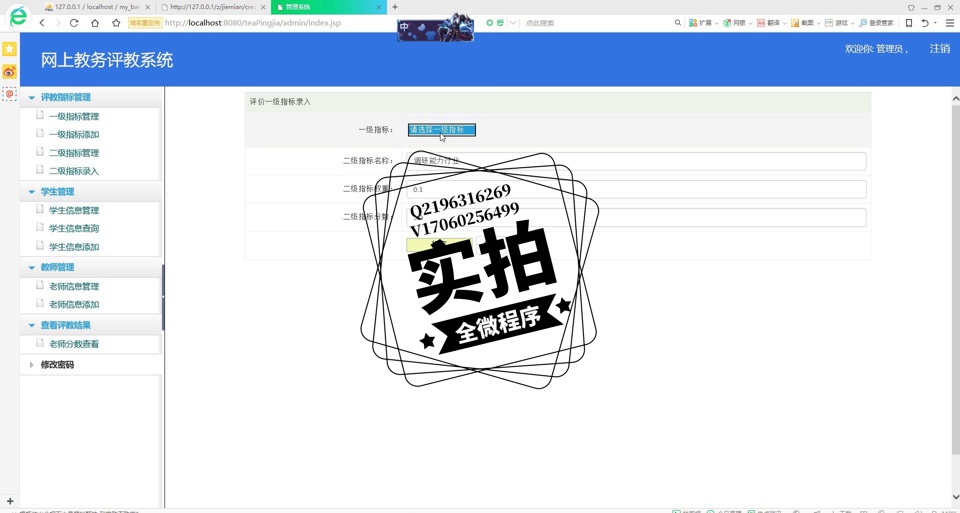Open a new browser tab
The width and height of the screenshot is (960, 513).
(395, 7)
